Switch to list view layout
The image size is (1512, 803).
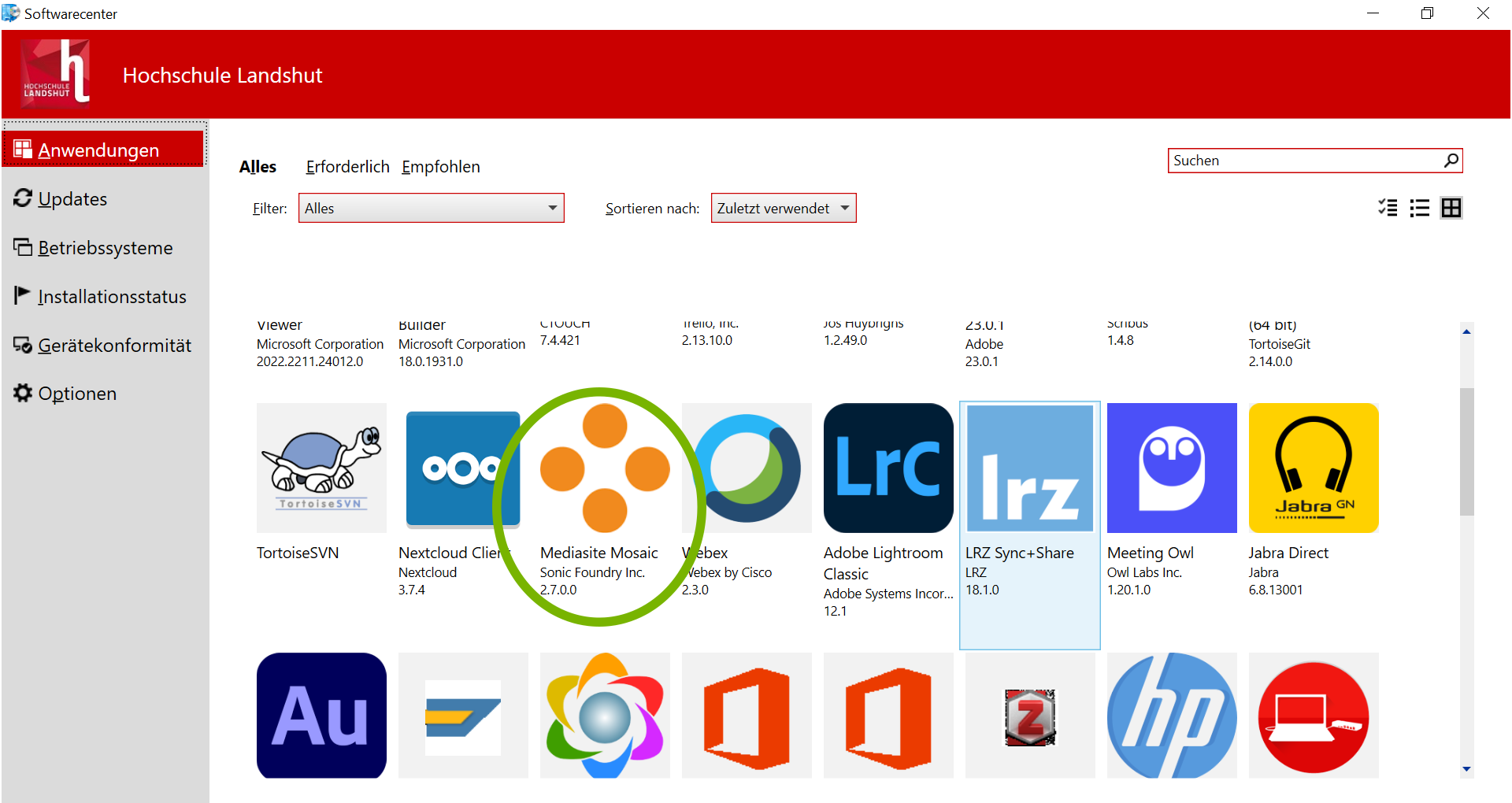(x=1419, y=208)
